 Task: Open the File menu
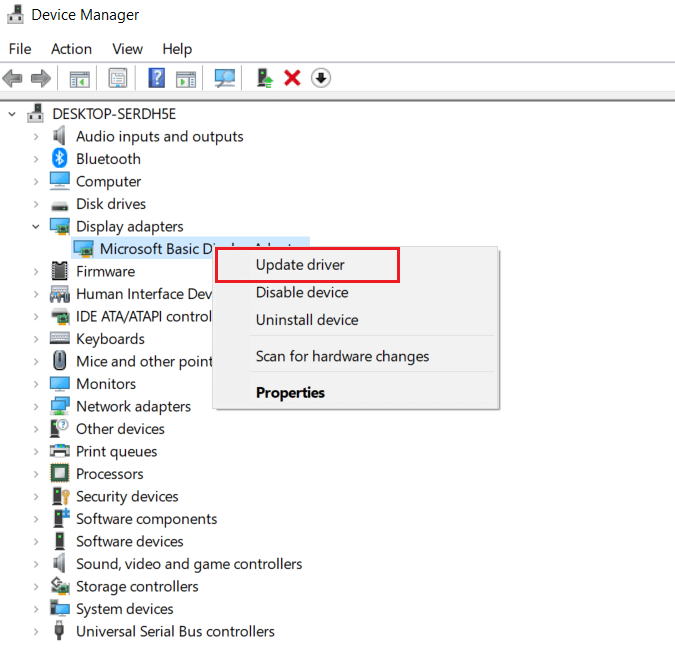20,49
